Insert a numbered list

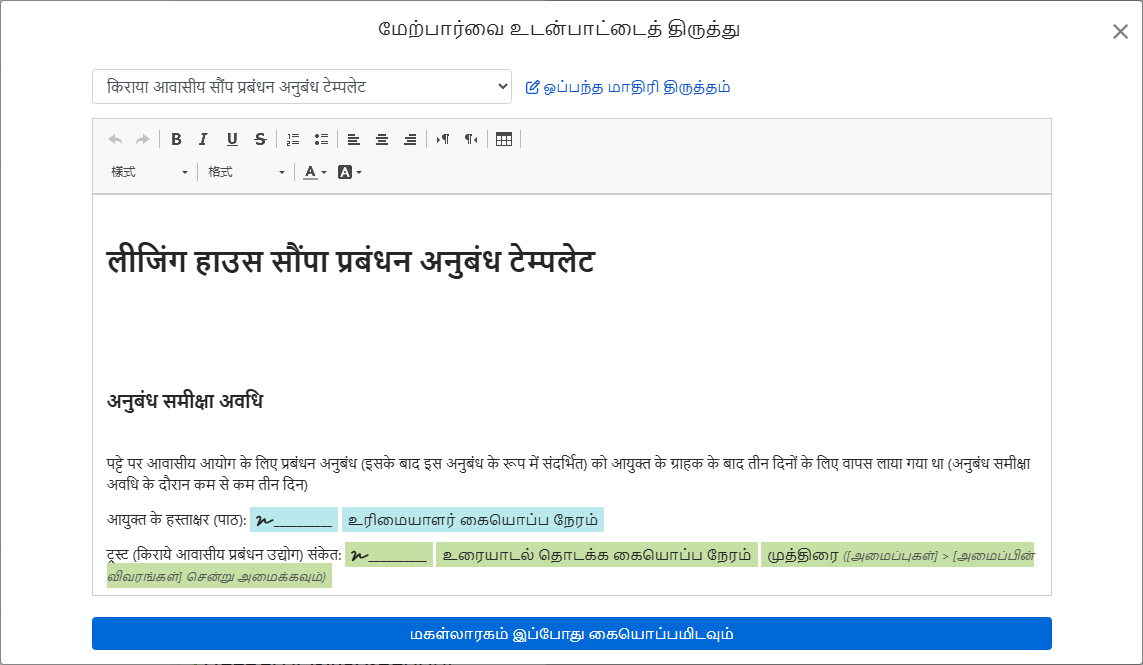(x=293, y=139)
